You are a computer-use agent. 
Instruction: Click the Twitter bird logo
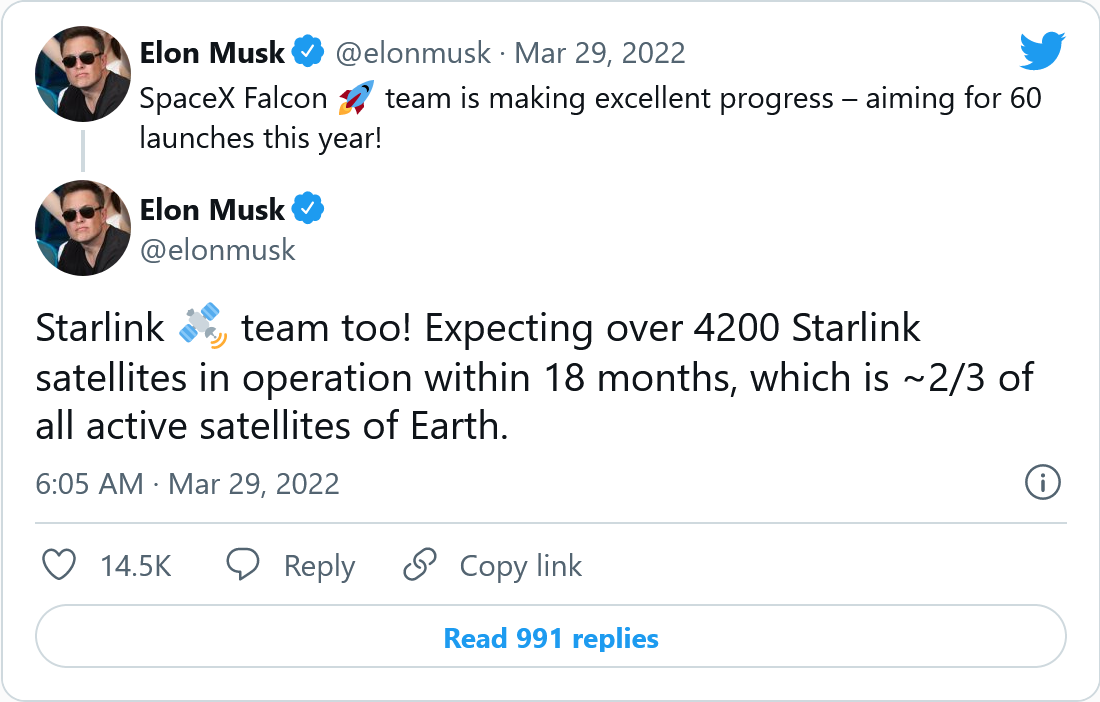1043,51
